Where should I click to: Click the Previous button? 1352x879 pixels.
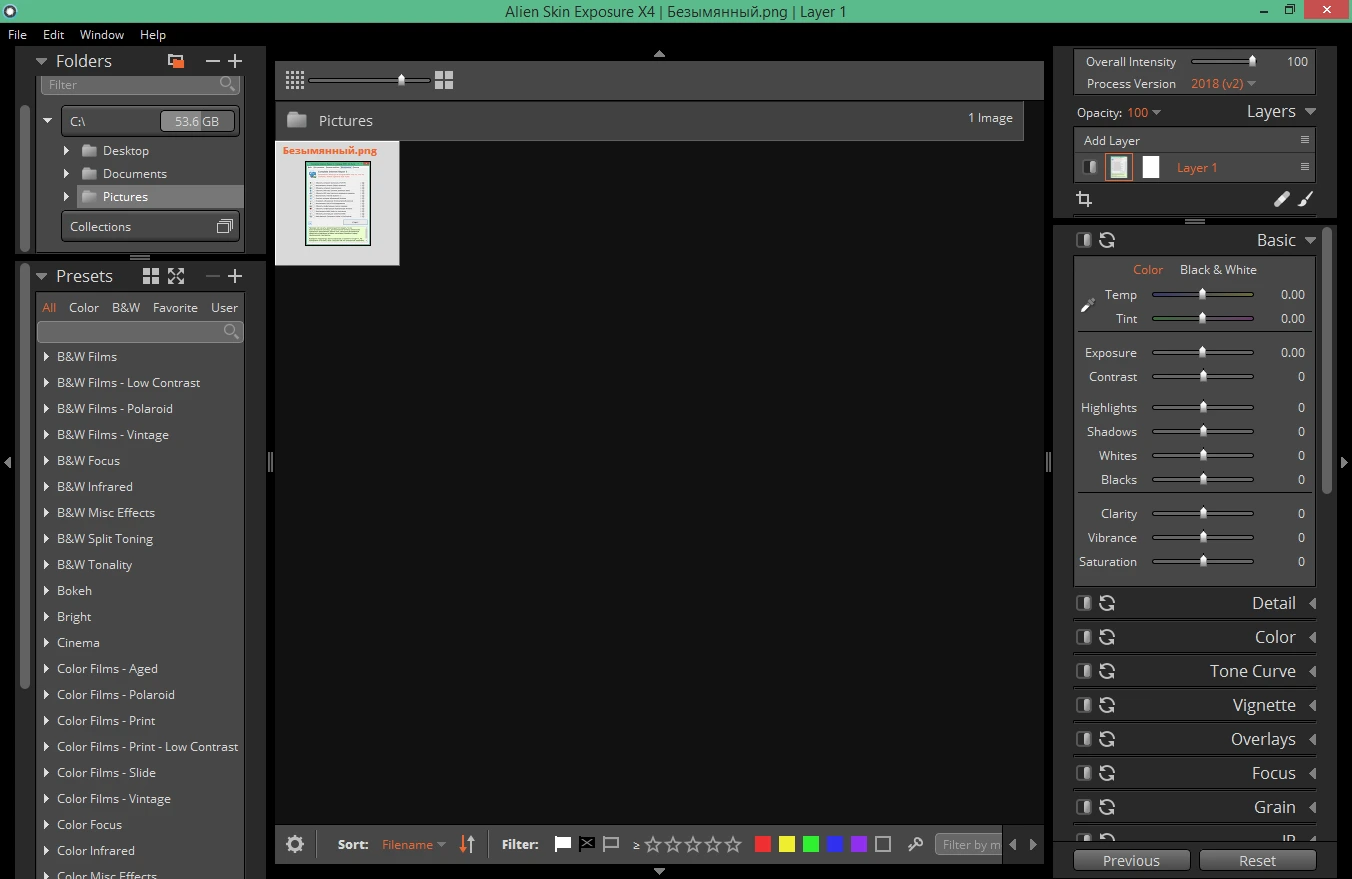tap(1131, 860)
